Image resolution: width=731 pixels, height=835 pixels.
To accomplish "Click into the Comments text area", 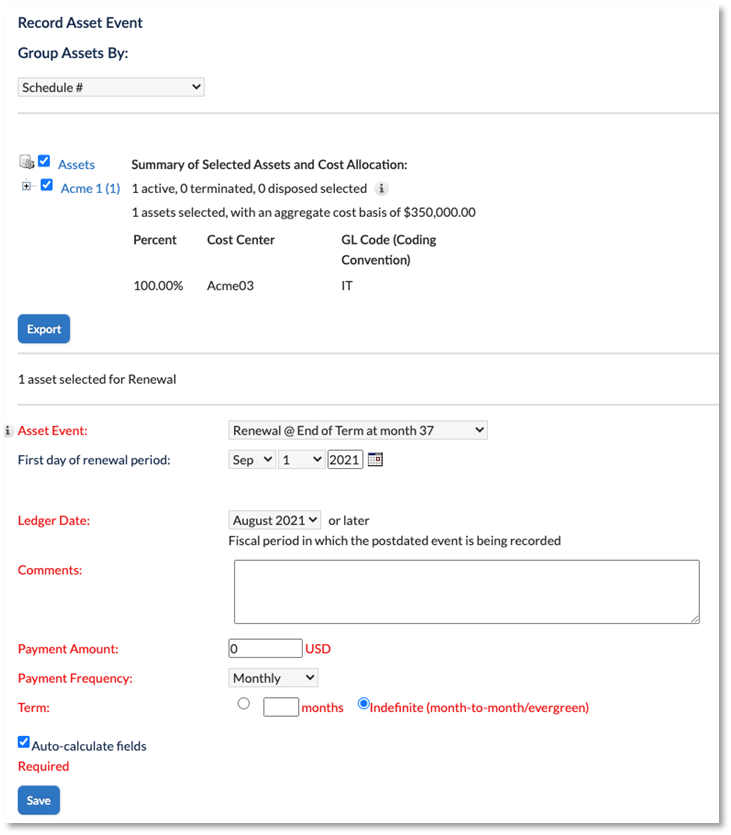I will pyautogui.click(x=467, y=592).
